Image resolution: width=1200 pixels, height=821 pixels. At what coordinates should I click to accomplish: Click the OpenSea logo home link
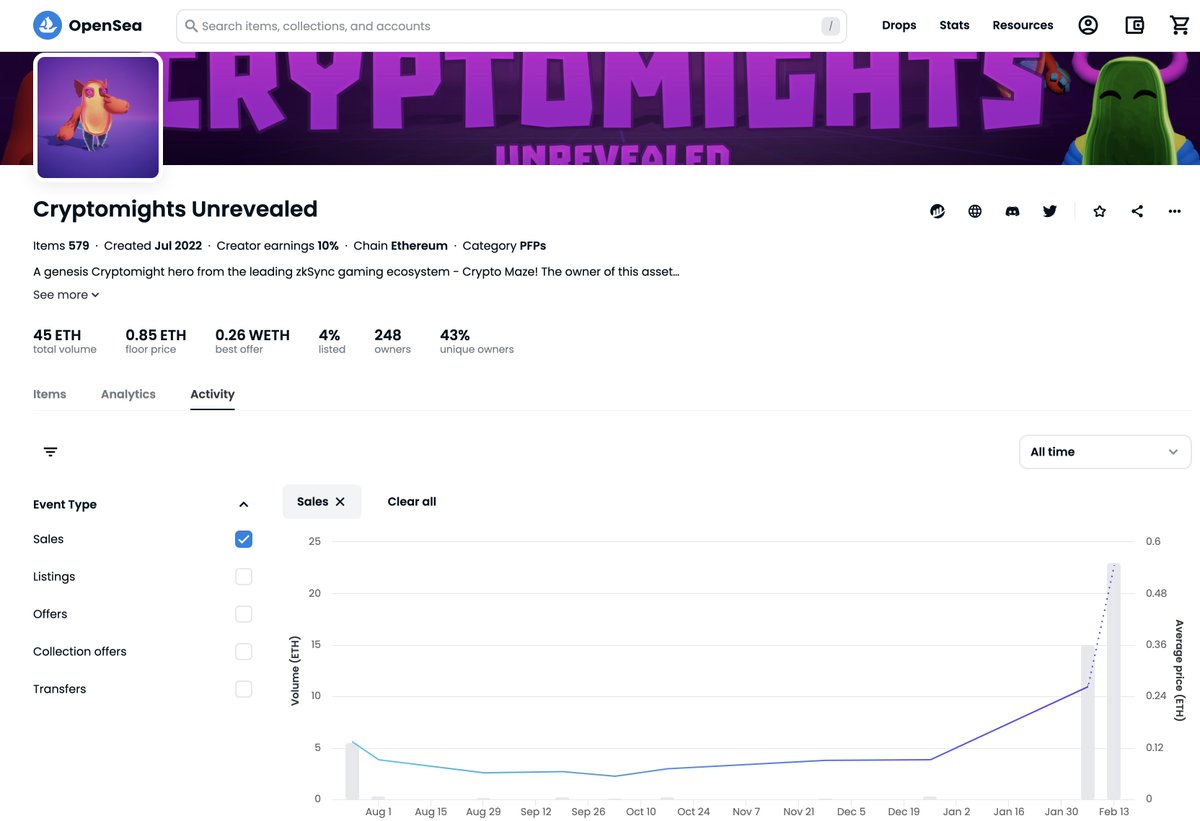click(x=88, y=25)
